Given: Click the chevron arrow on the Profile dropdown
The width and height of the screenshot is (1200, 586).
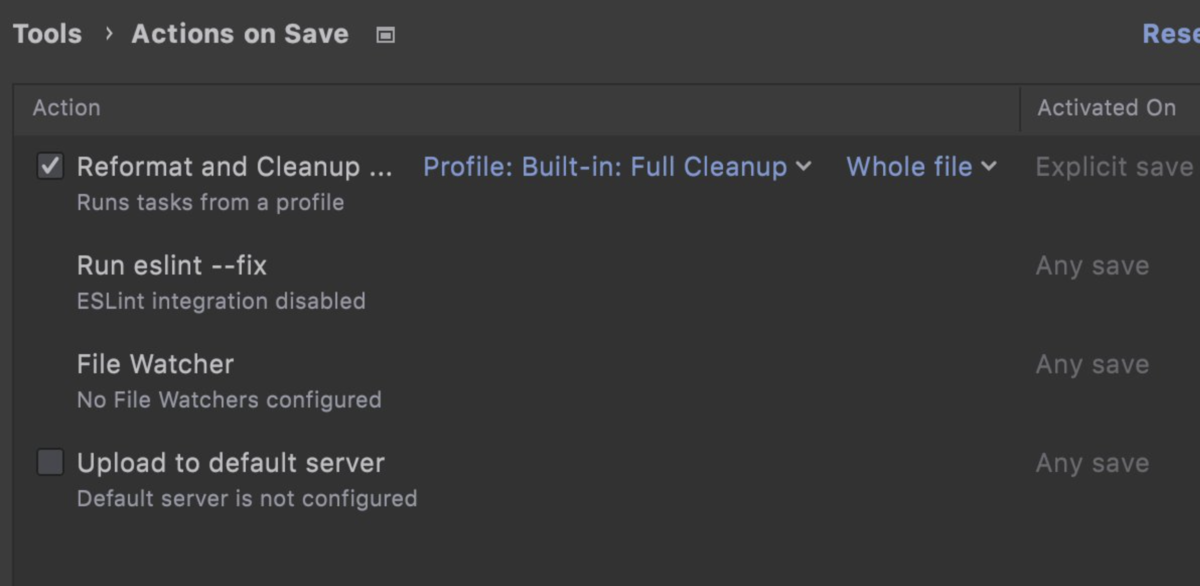Looking at the screenshot, I should coord(803,167).
